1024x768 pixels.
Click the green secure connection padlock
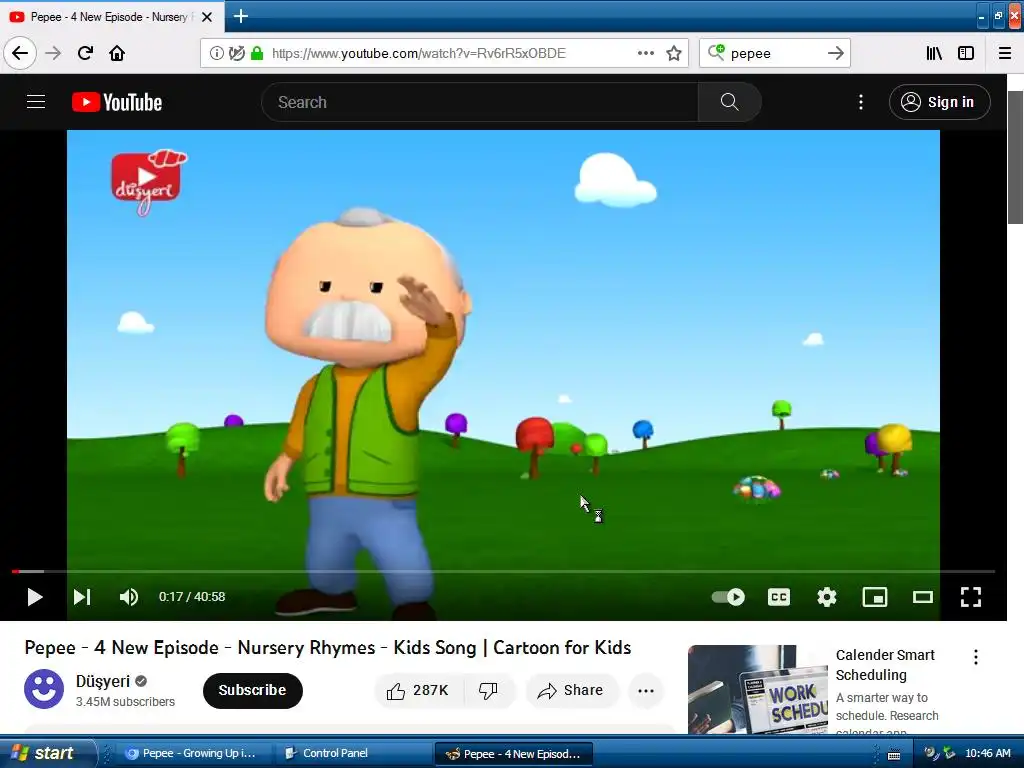pyautogui.click(x=257, y=53)
